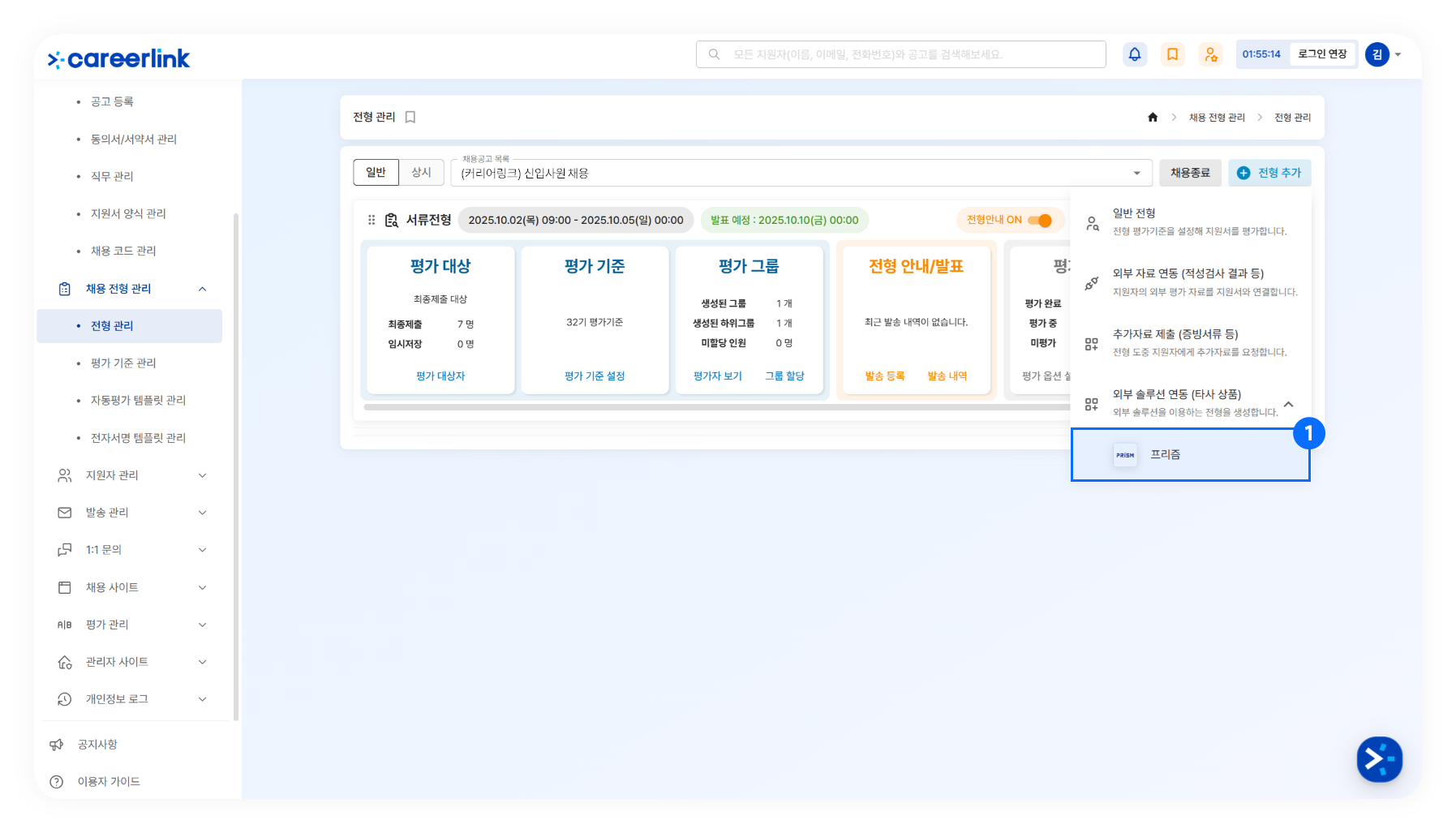
Task: Switch to the 상시 tab
Action: point(421,172)
